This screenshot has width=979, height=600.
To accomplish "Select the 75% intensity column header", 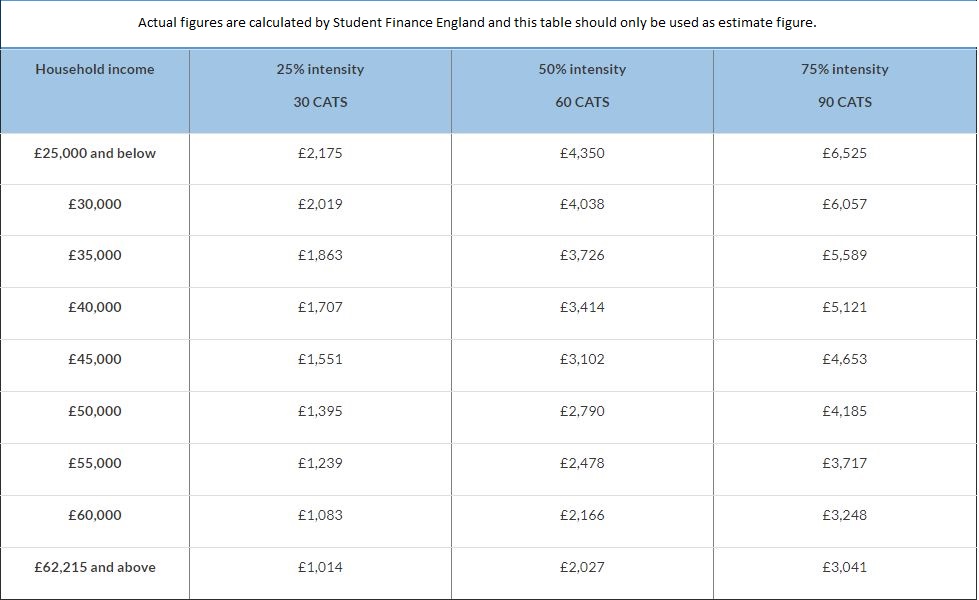I will (844, 69).
